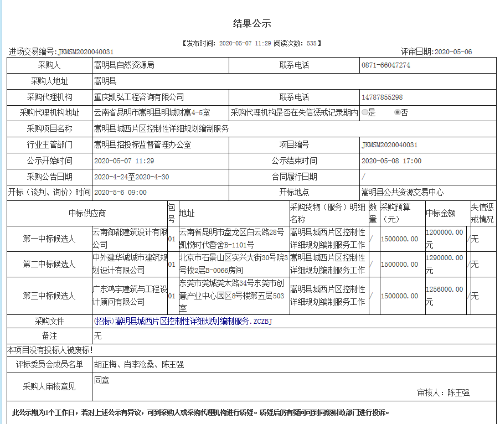The height and width of the screenshot is (424, 500).
Task: Click 采购人 value 自然资源局
Action: [124, 65]
